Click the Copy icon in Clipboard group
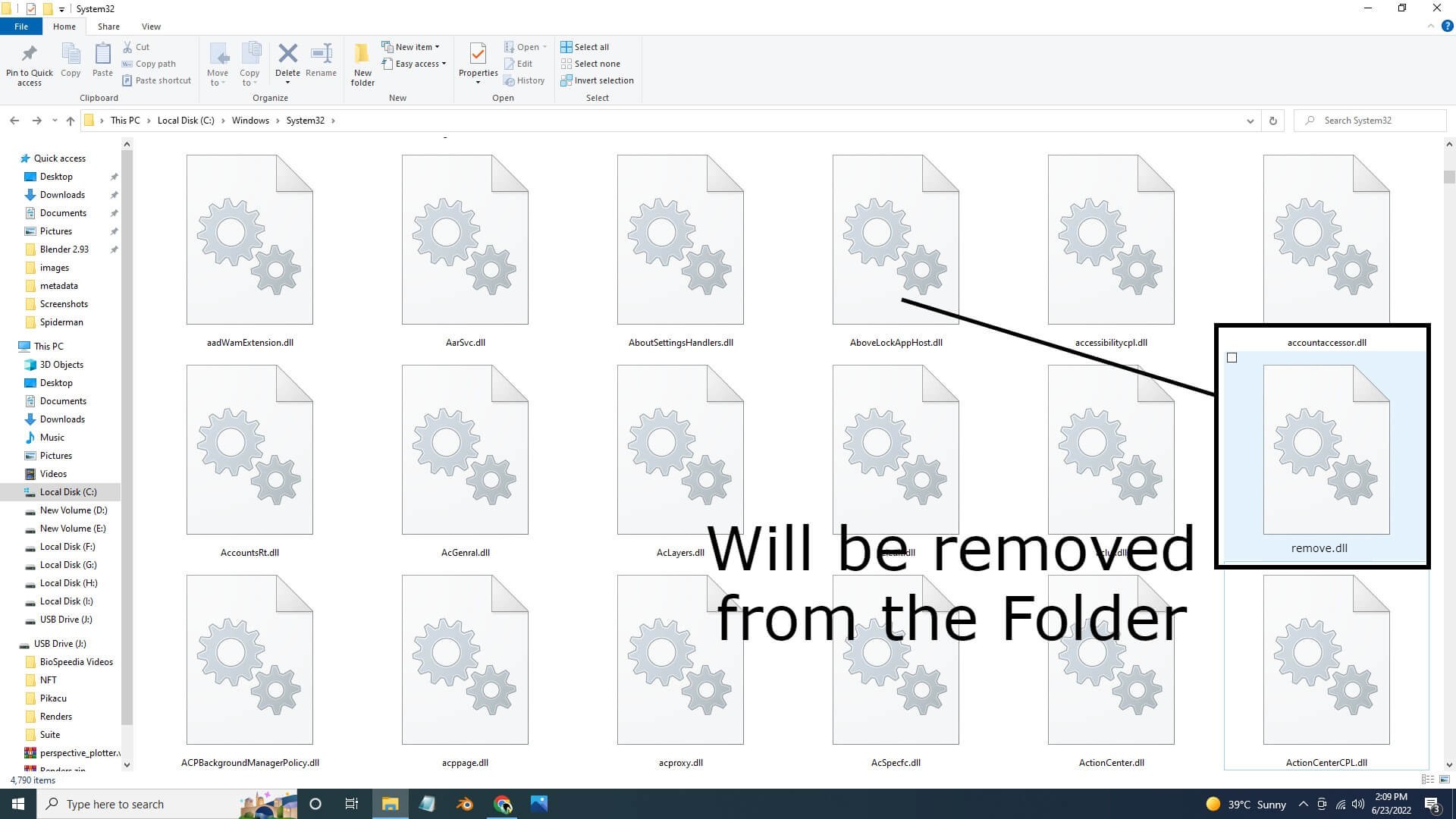Viewport: 1456px width, 819px height. click(x=70, y=62)
